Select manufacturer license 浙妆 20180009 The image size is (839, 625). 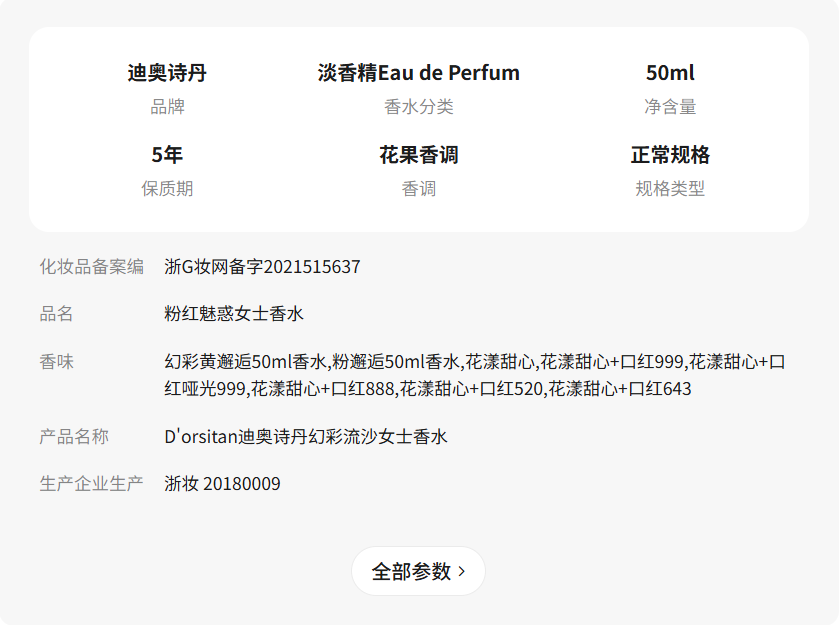pyautogui.click(x=222, y=484)
